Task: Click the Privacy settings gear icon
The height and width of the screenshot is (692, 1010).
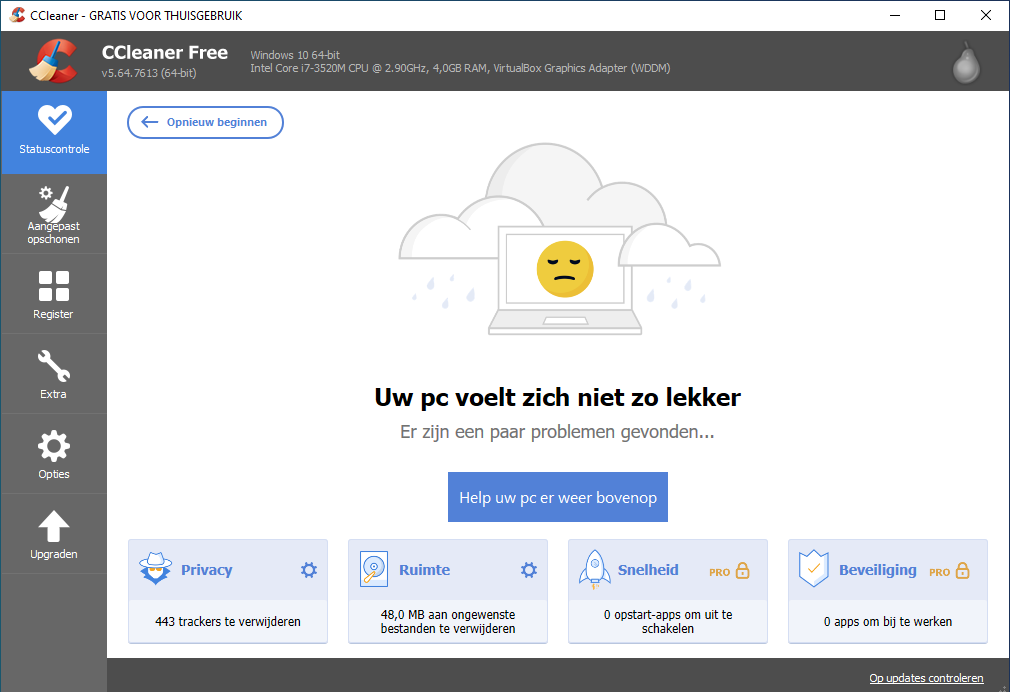Action: 309,570
